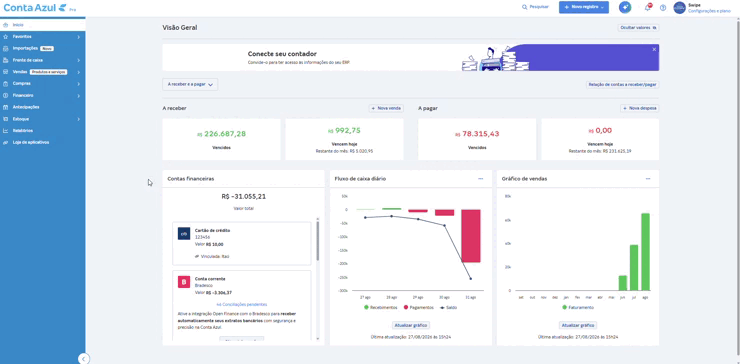The height and width of the screenshot is (364, 740).
Task: Click the Antecipações icon in sidebar
Action: [x=5, y=107]
